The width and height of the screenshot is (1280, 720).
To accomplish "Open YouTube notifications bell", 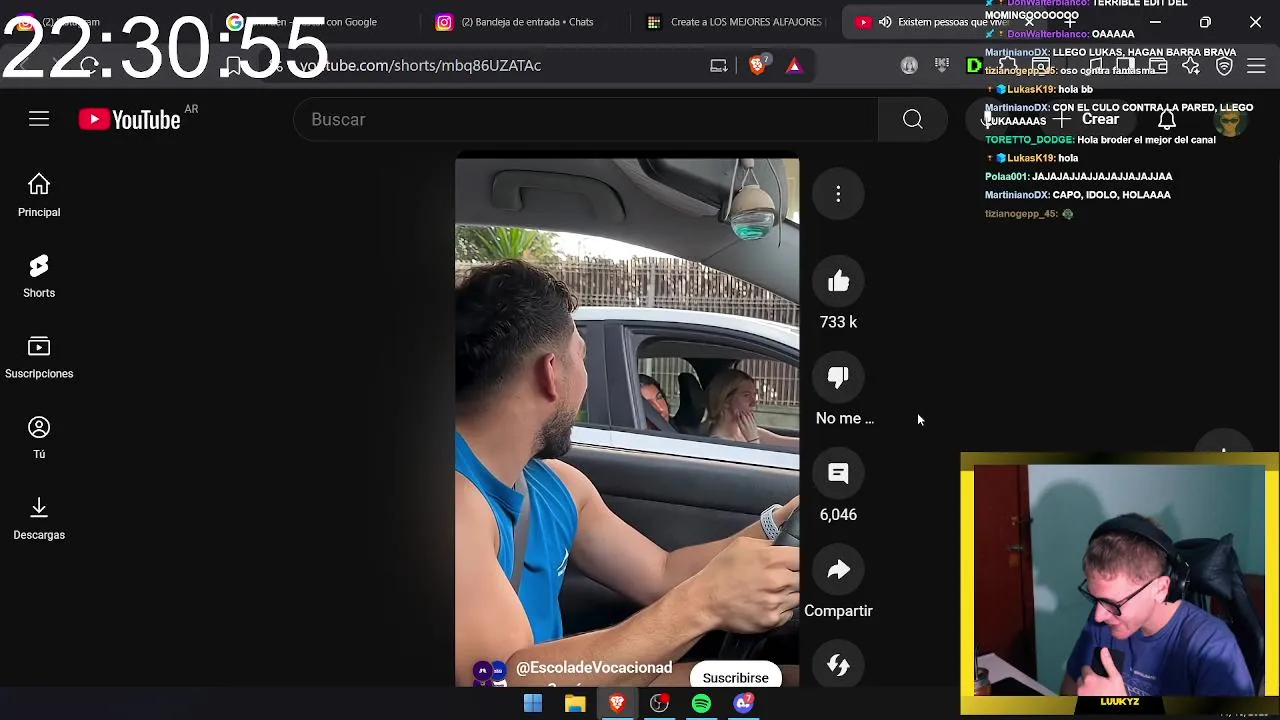I will [1167, 119].
